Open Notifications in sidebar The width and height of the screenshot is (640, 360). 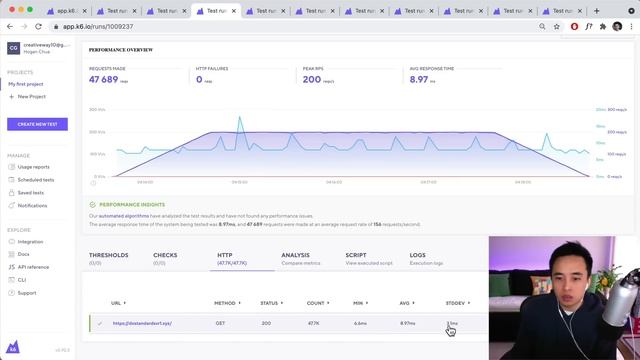pos(32,206)
